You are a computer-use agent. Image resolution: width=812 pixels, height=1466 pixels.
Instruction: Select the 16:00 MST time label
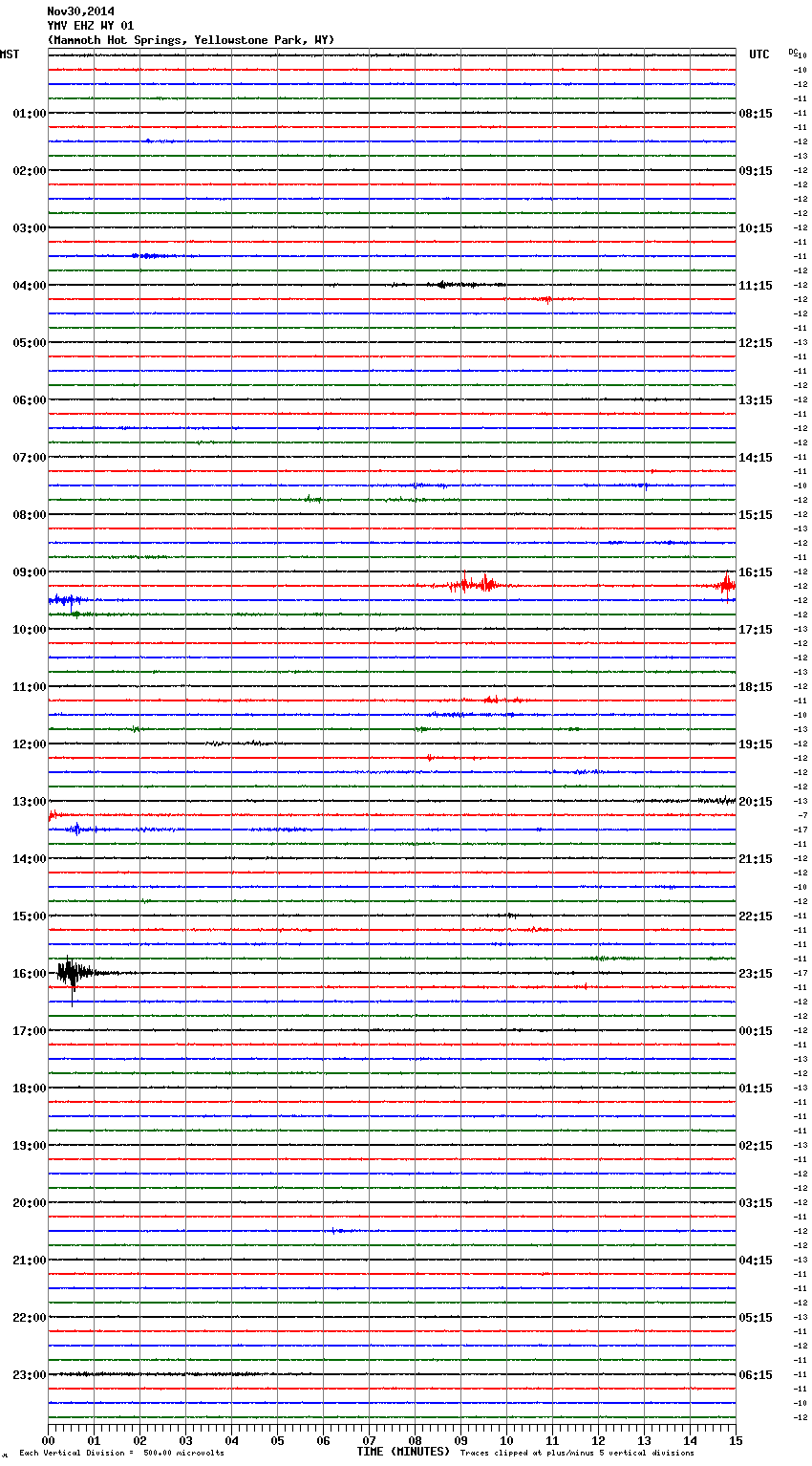click(x=30, y=974)
